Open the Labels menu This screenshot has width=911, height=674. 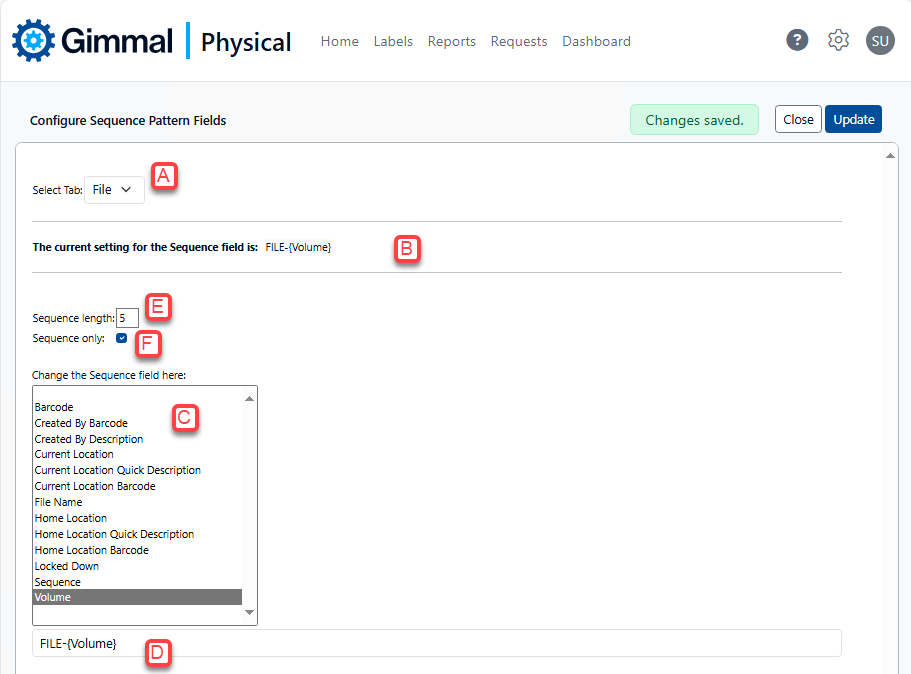click(393, 41)
